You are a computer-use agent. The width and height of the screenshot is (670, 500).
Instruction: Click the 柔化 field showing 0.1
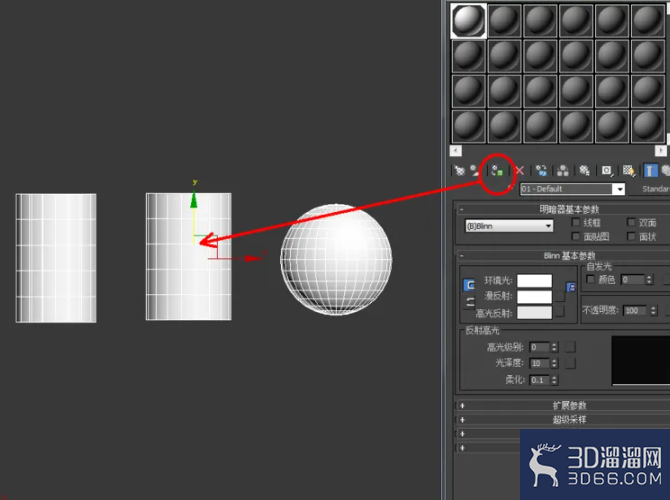tap(539, 379)
